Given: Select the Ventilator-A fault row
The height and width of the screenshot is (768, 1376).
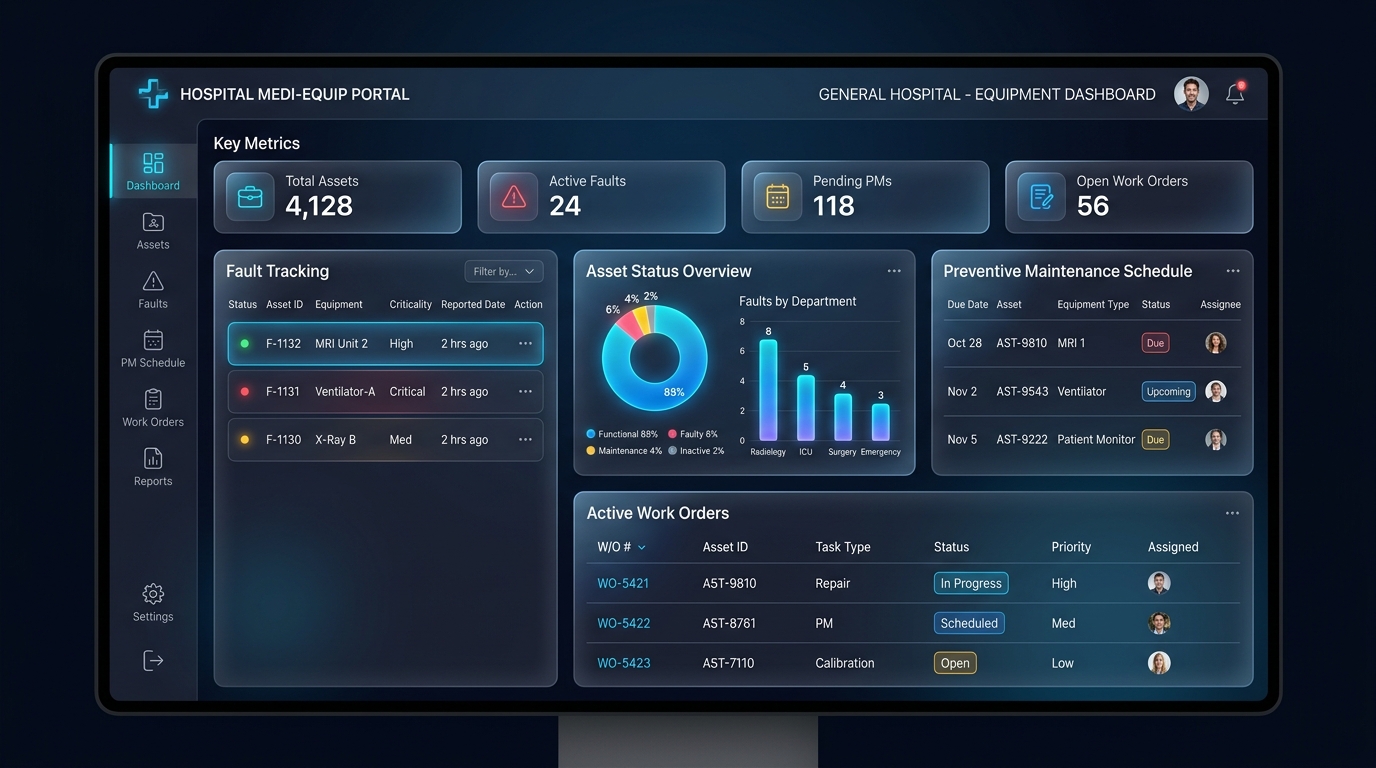Looking at the screenshot, I should pyautogui.click(x=386, y=391).
